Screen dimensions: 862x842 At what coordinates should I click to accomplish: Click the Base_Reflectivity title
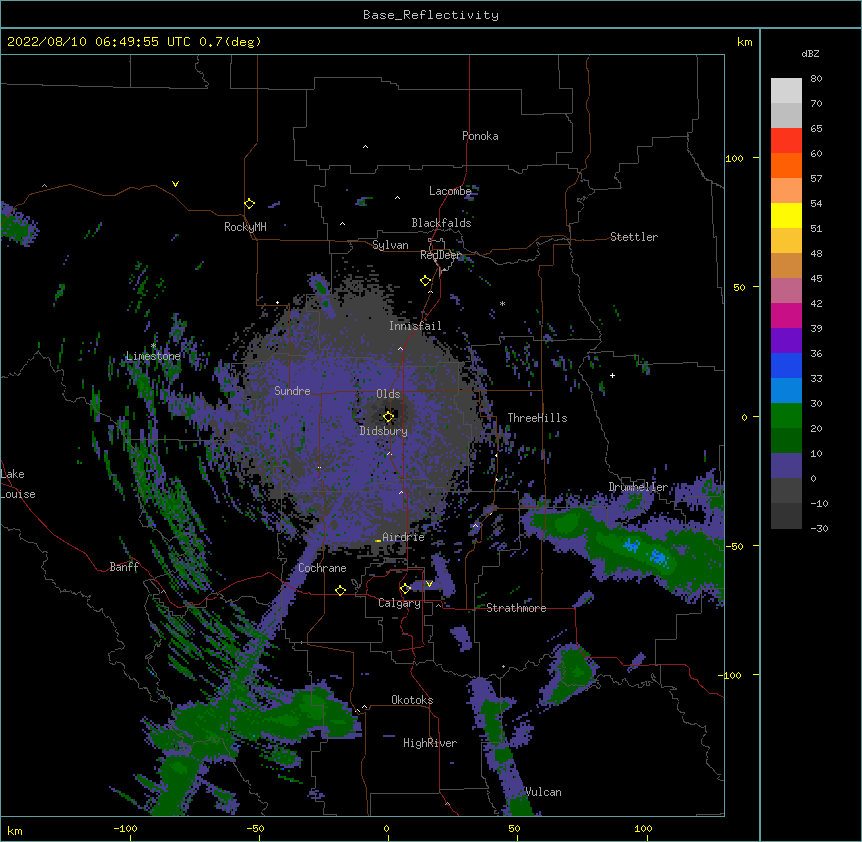[431, 15]
